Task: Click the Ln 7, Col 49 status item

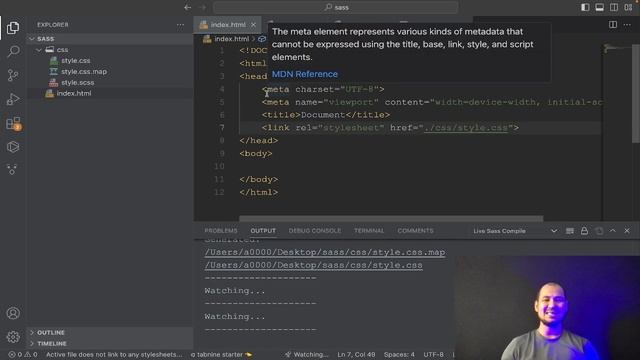Action: (x=356, y=355)
